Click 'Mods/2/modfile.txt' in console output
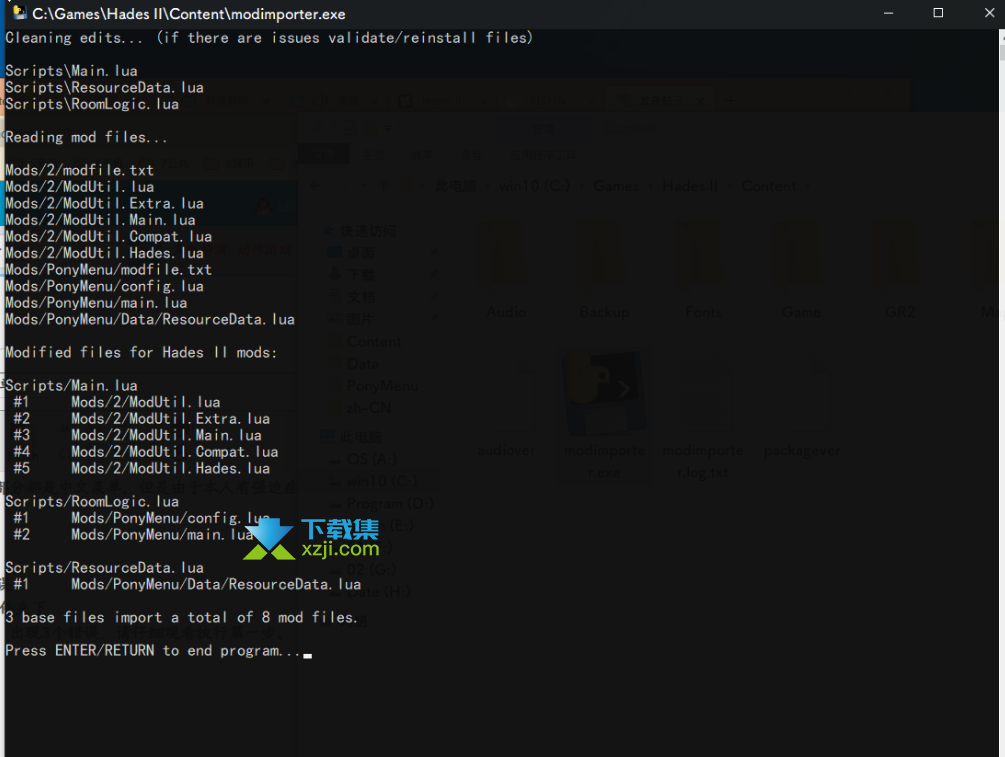 79,171
